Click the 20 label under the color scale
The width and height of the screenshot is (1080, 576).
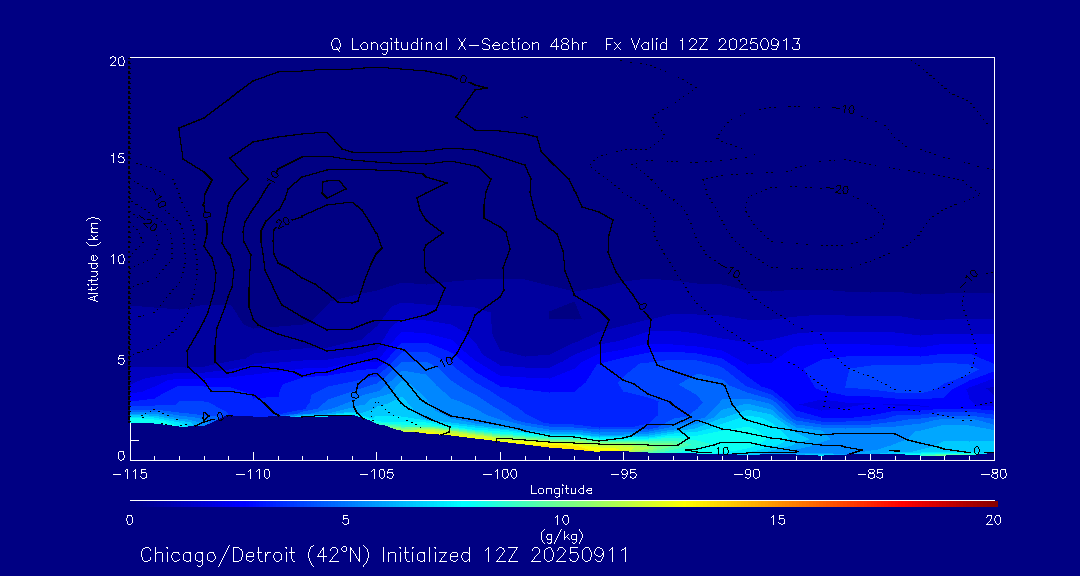(x=993, y=521)
